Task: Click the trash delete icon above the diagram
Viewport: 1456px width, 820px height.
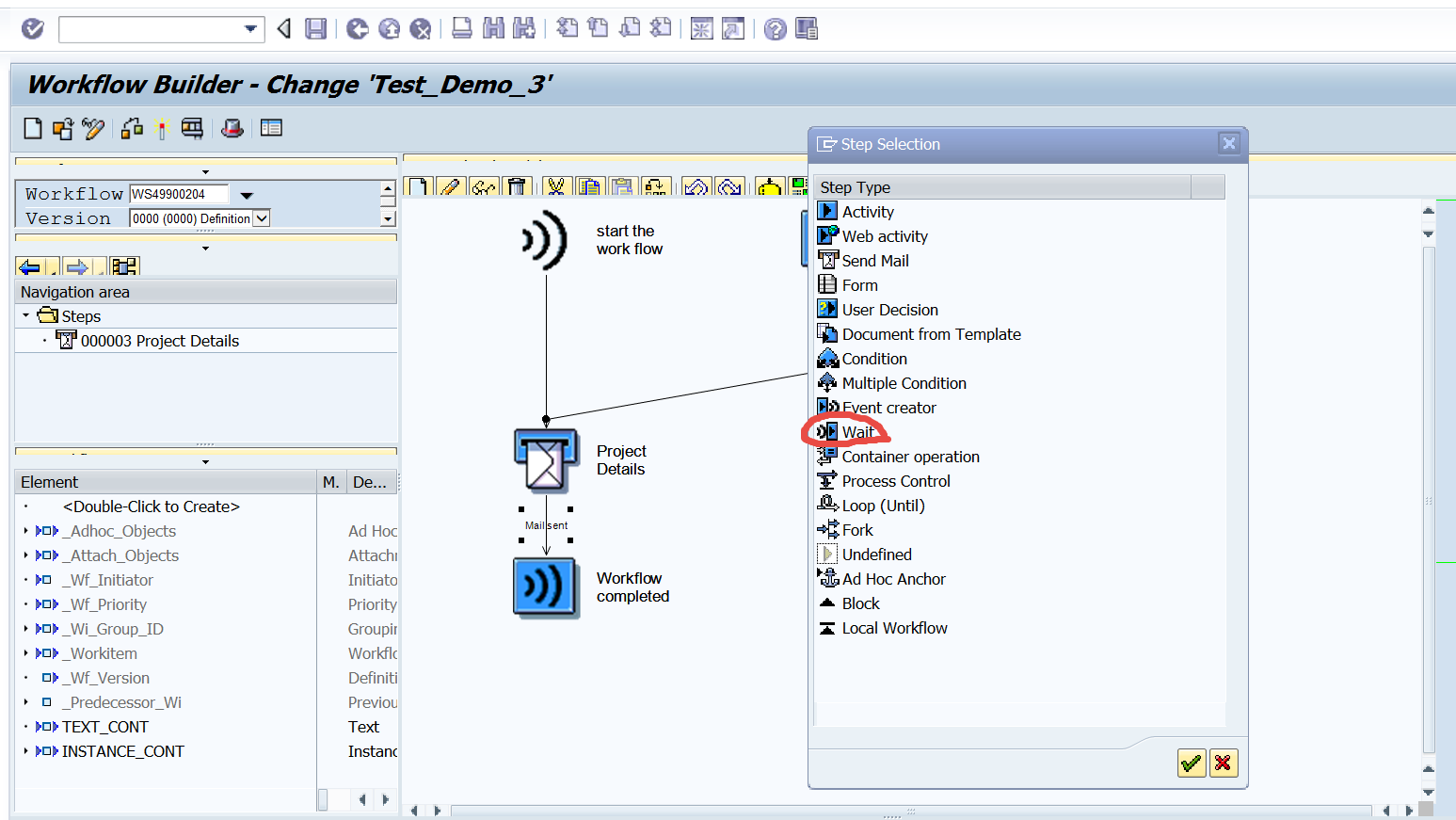Action: (518, 185)
